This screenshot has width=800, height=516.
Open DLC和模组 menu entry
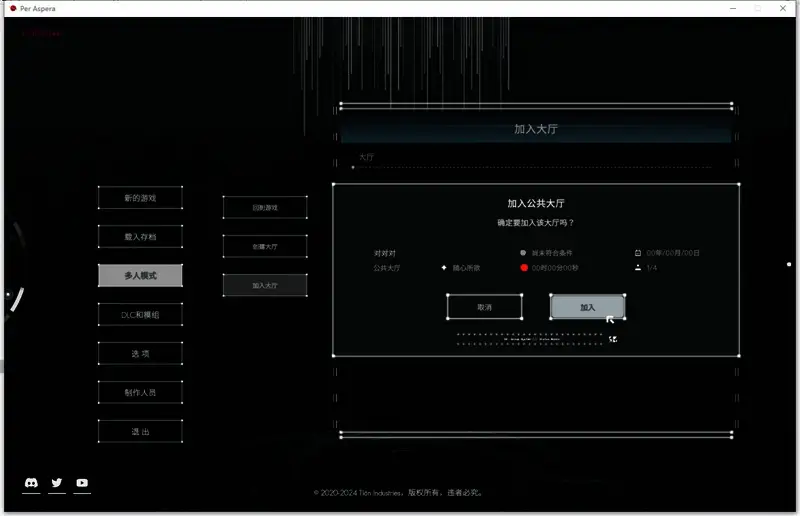140,315
